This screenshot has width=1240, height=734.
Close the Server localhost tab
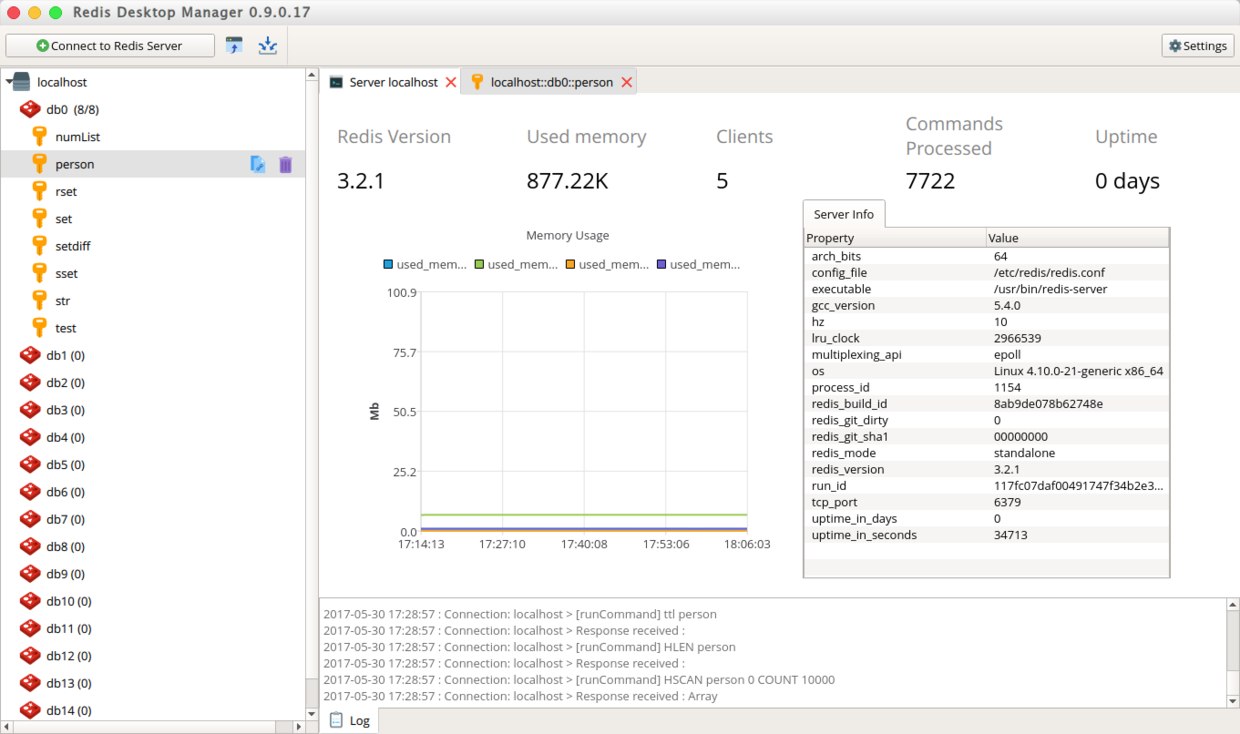coord(451,82)
